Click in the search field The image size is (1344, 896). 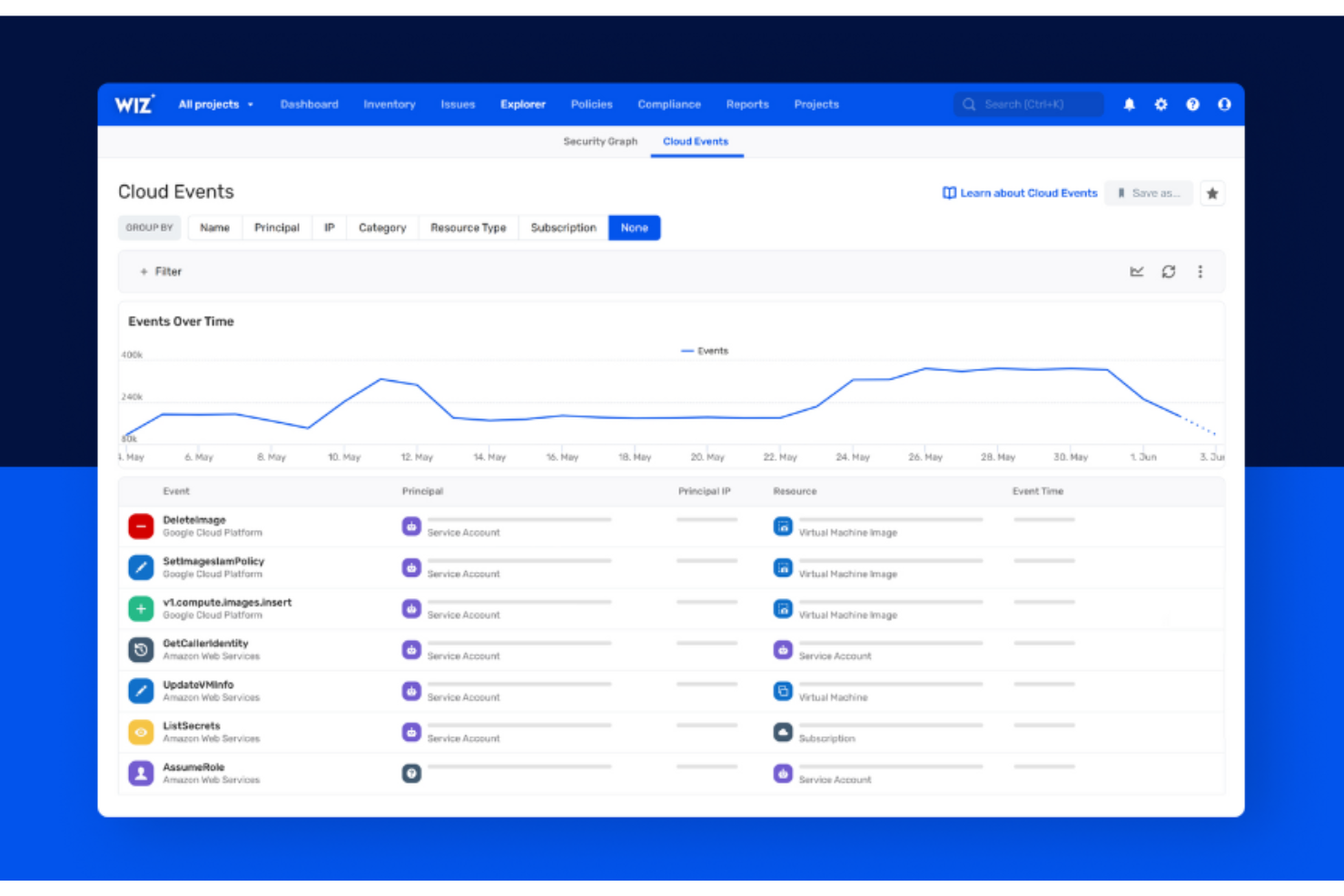(1029, 104)
